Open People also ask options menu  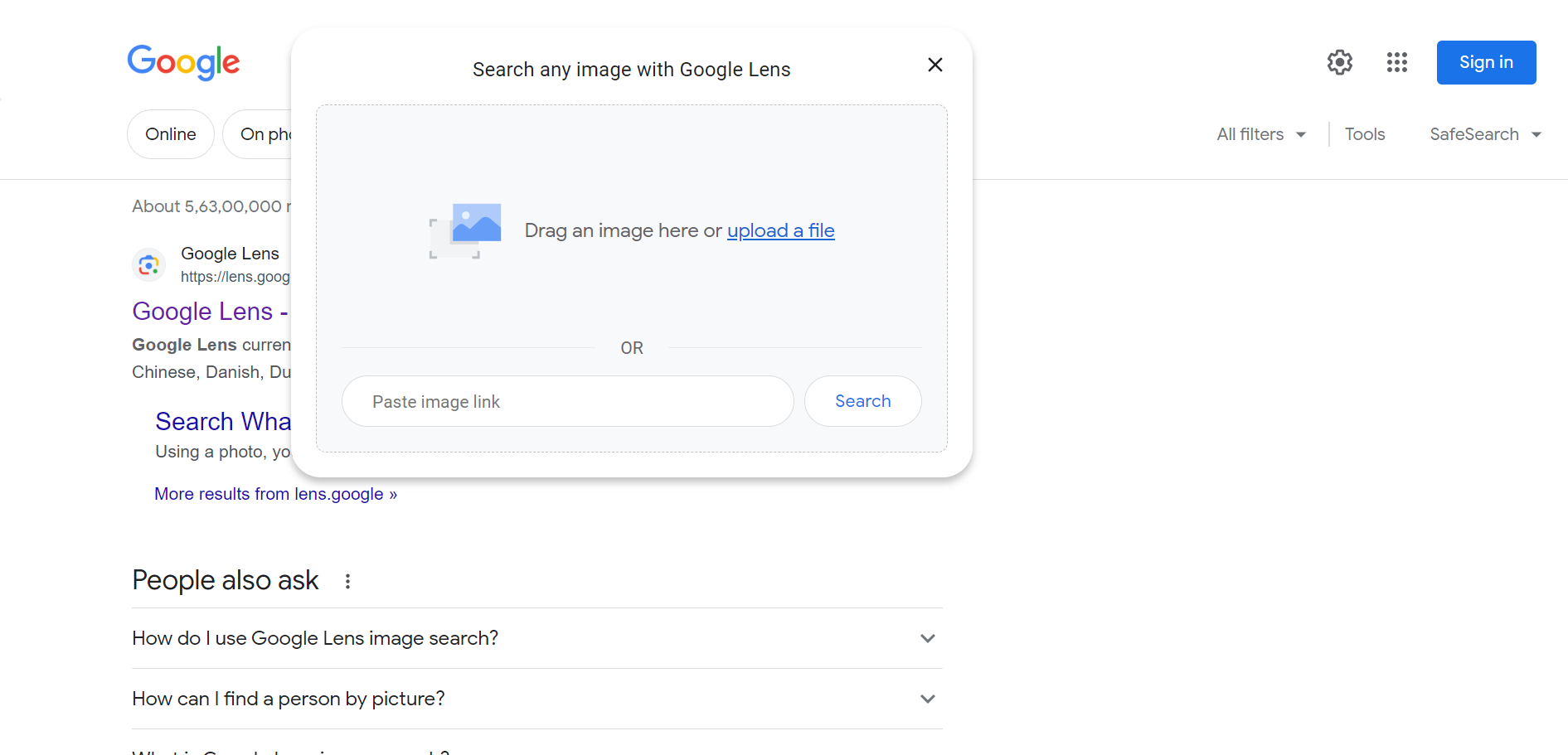tap(348, 582)
